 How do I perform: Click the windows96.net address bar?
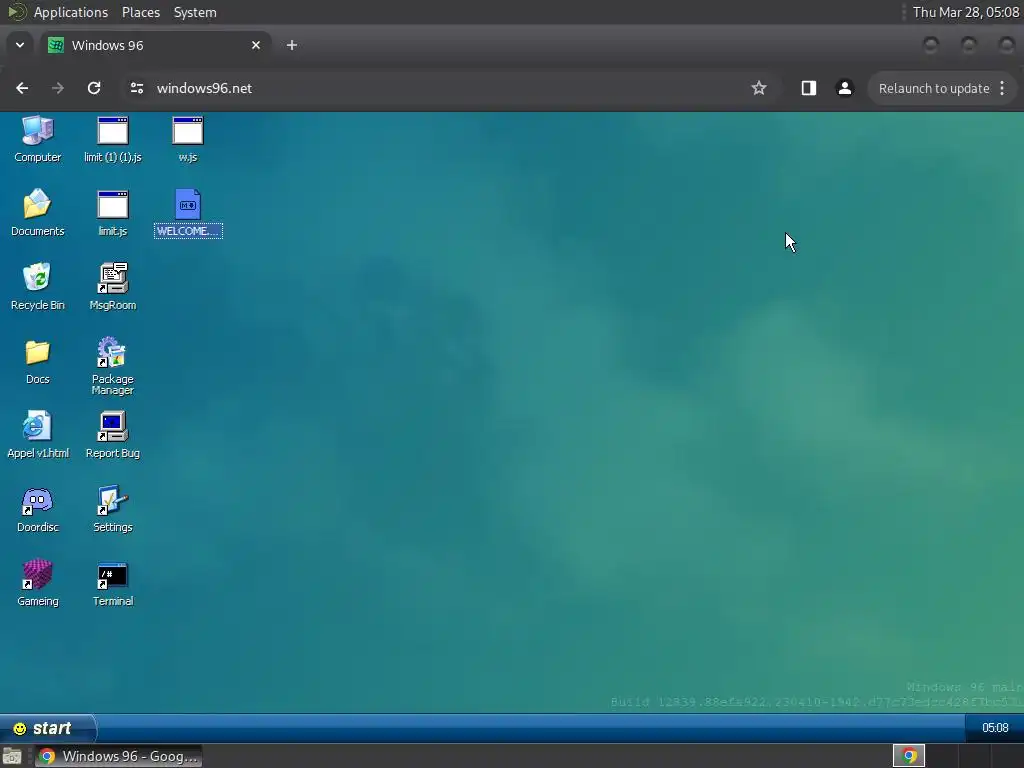pyautogui.click(x=449, y=88)
